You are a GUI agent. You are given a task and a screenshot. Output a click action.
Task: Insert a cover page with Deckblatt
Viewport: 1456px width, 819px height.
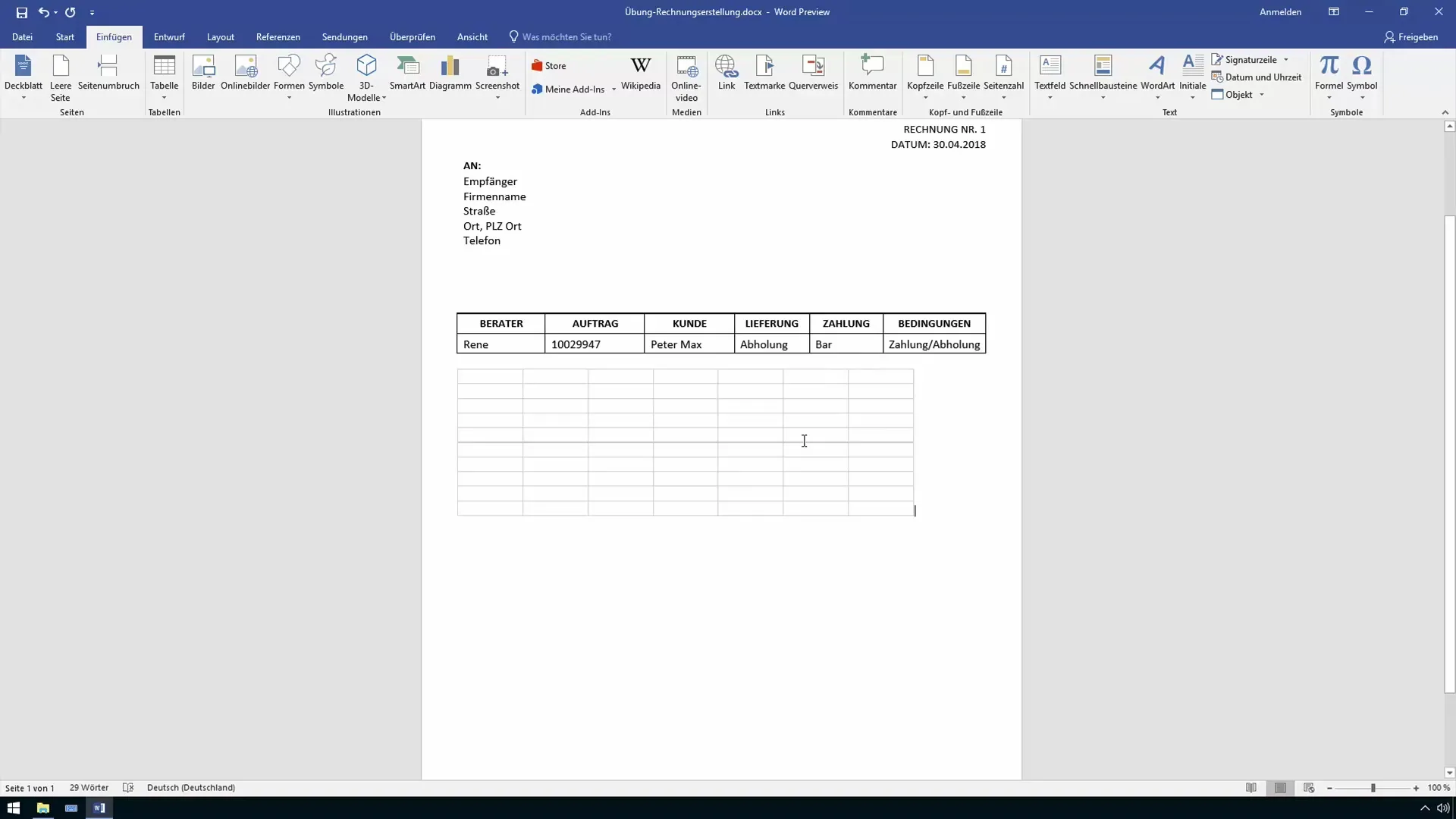23,77
